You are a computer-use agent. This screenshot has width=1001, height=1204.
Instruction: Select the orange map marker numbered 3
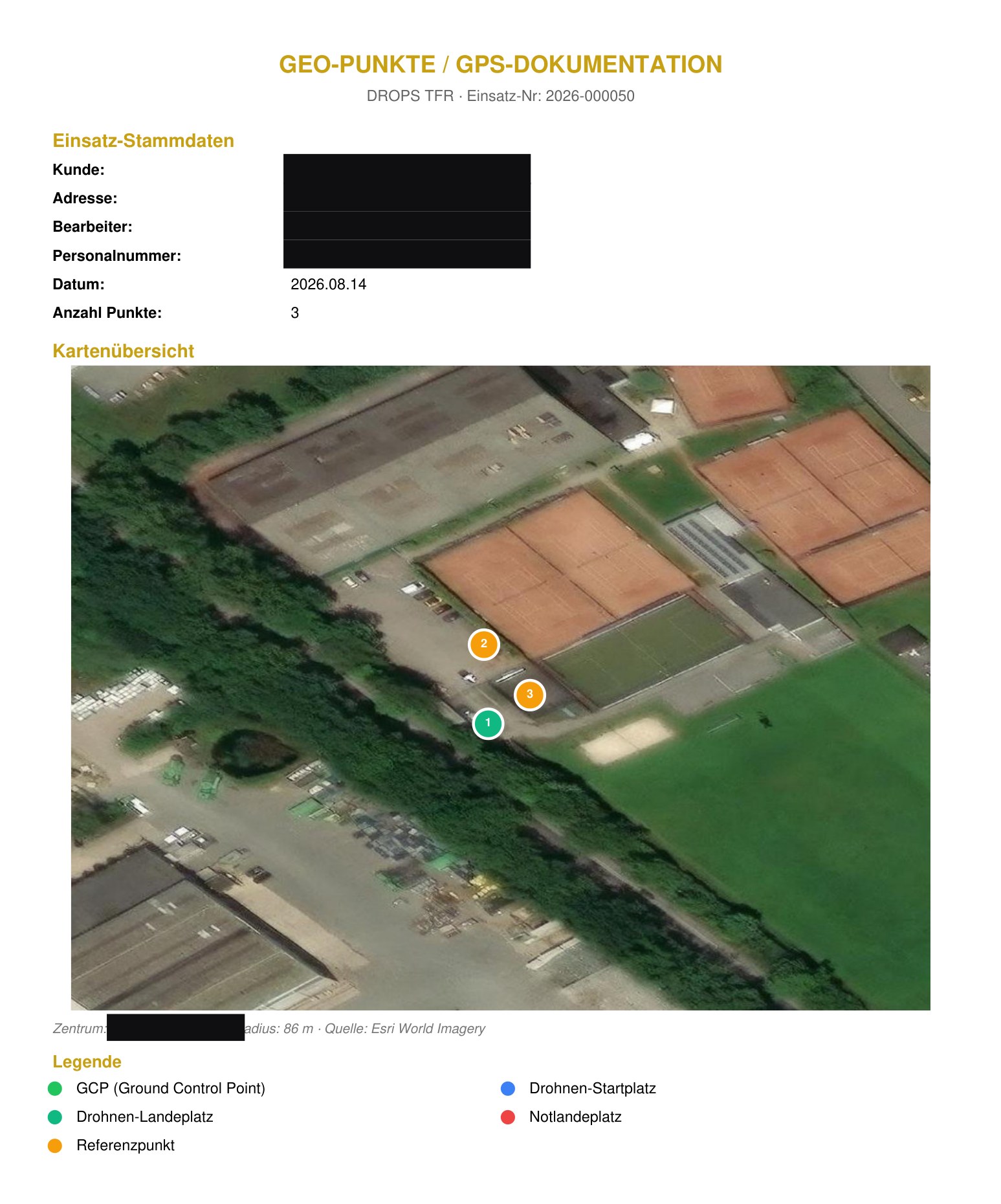tap(530, 695)
